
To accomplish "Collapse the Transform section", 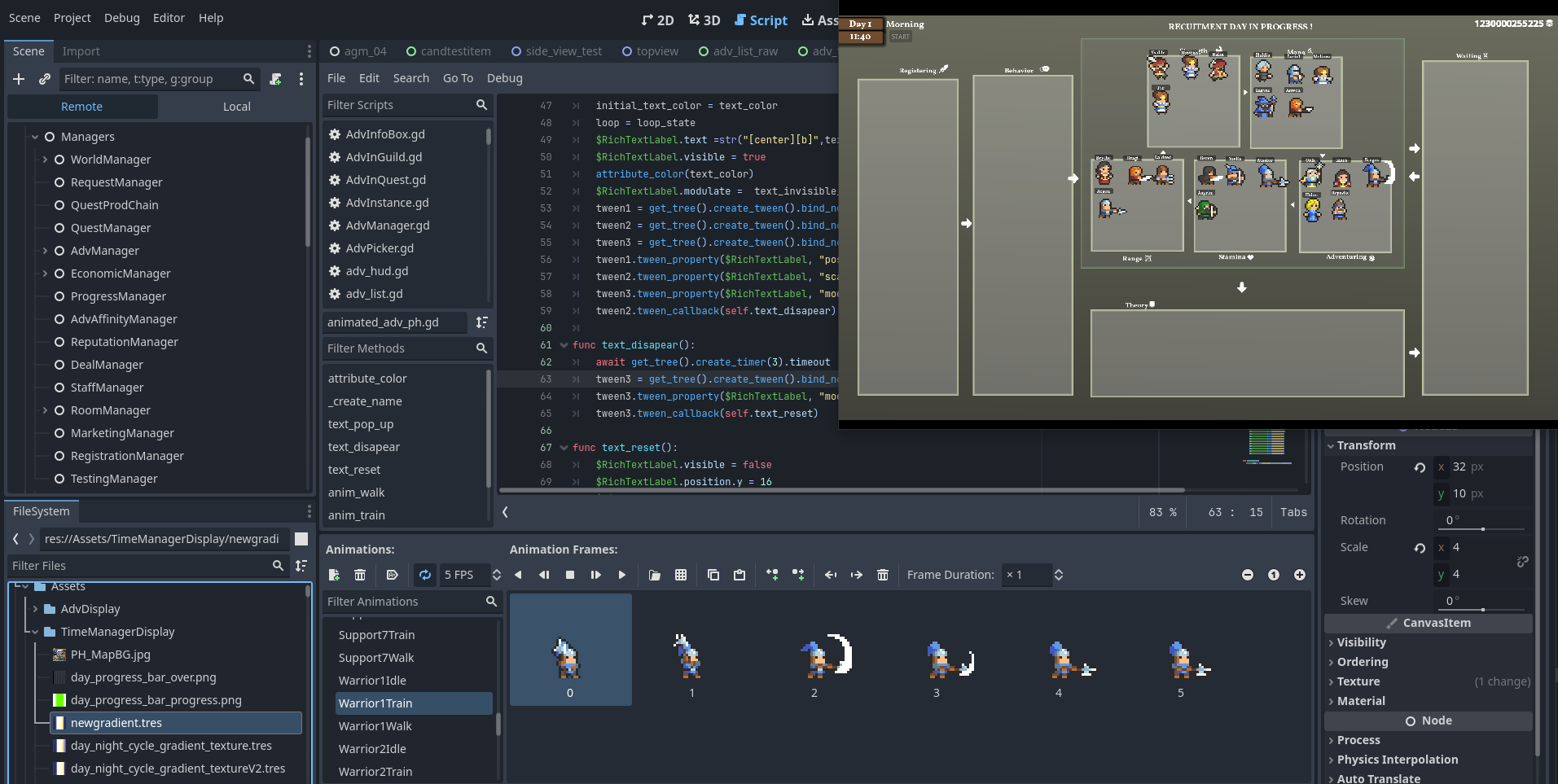I will pyautogui.click(x=1331, y=445).
